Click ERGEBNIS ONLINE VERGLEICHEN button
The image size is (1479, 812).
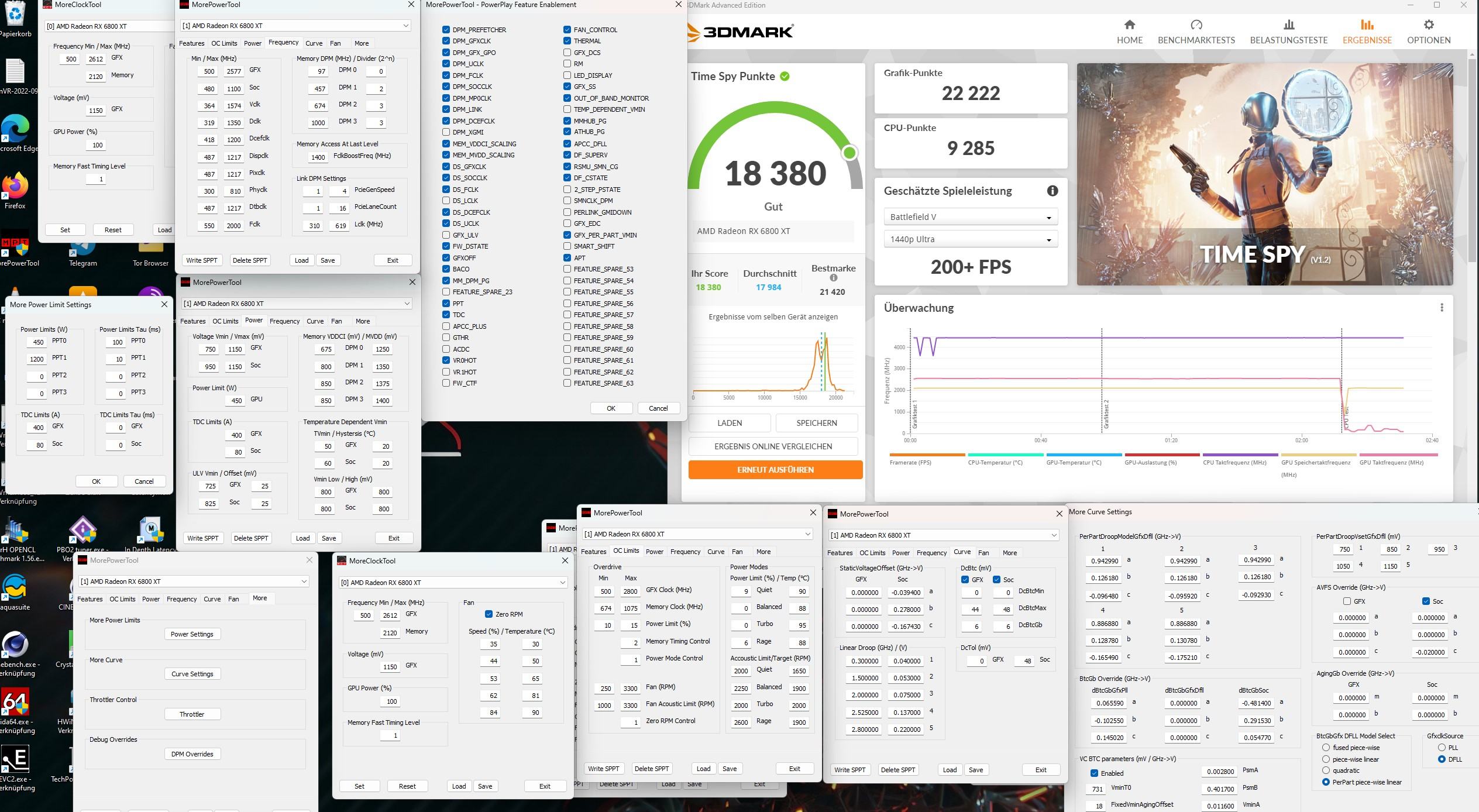pos(773,446)
